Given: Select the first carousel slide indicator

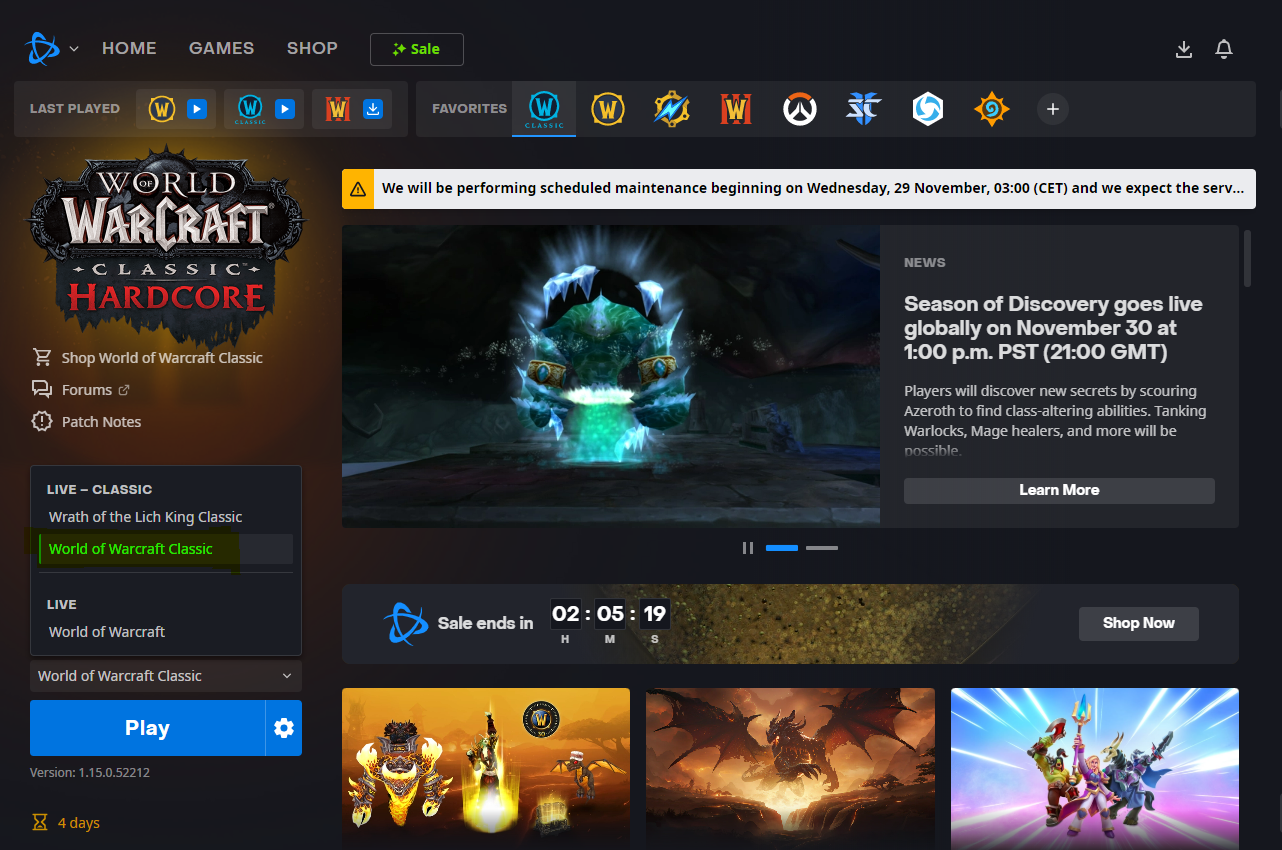Looking at the screenshot, I should click(782, 548).
